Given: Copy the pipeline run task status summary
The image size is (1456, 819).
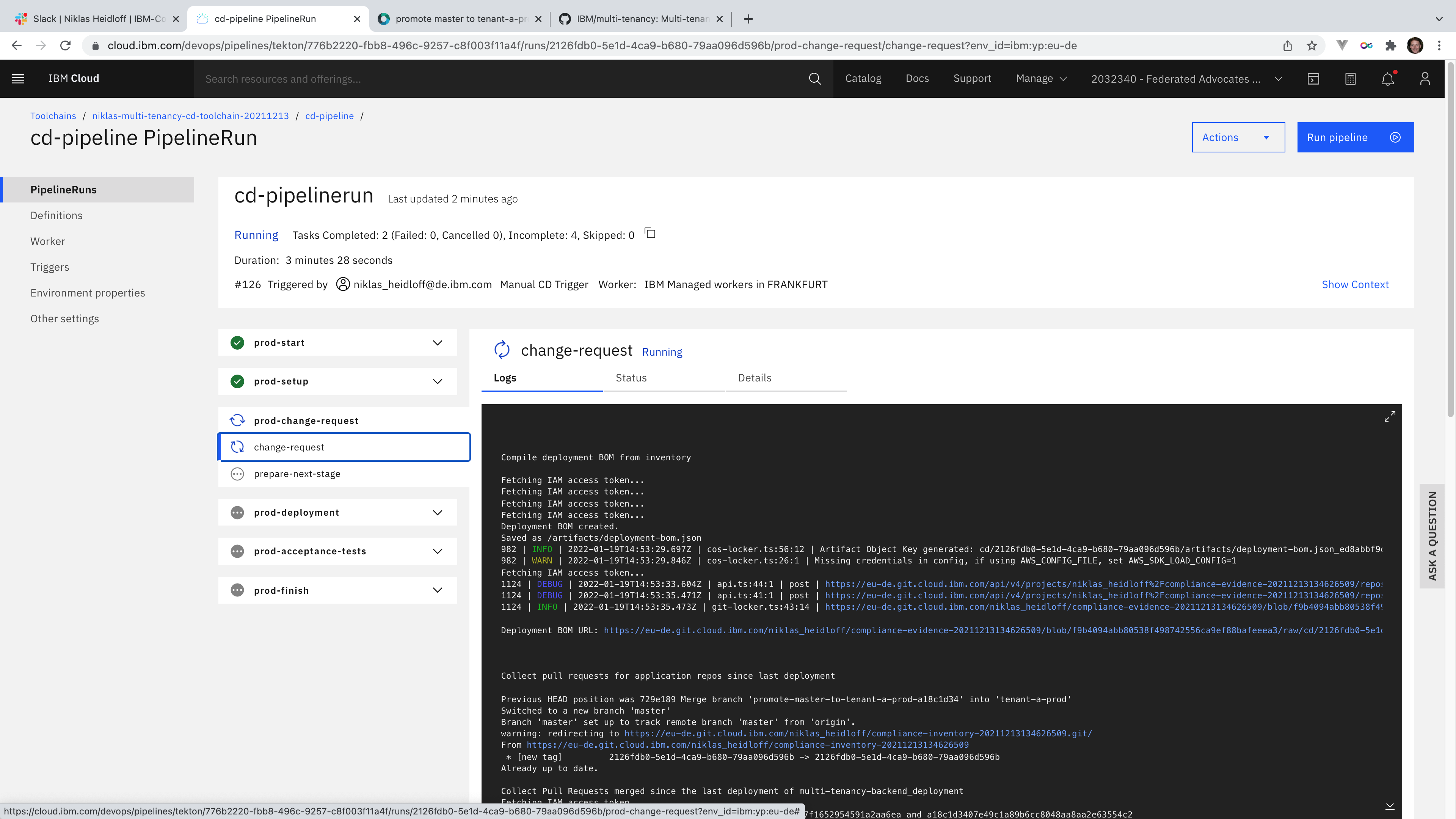Looking at the screenshot, I should tap(650, 234).
